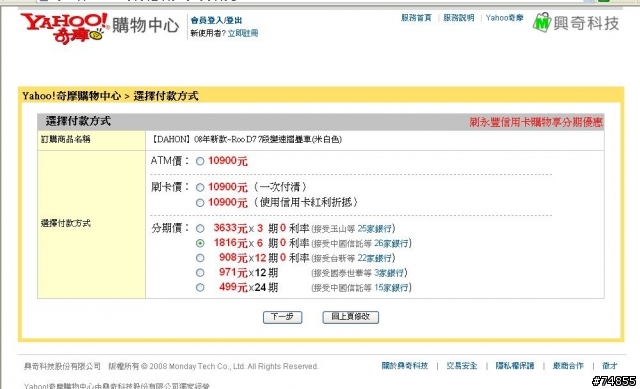Choose 908元 x 12 期 0利率 installment
Screen dimensions: 640x389
200,258
